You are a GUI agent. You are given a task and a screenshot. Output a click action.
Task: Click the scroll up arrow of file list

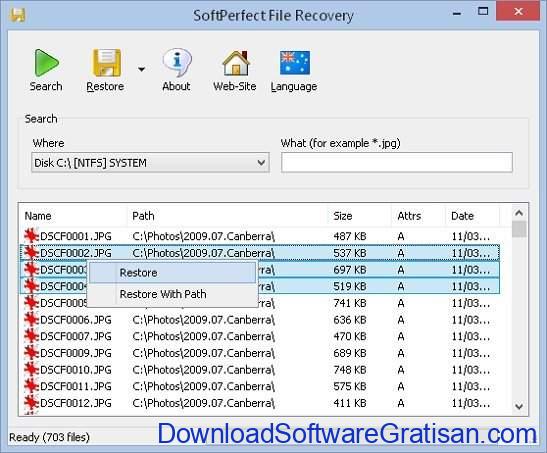[x=519, y=213]
